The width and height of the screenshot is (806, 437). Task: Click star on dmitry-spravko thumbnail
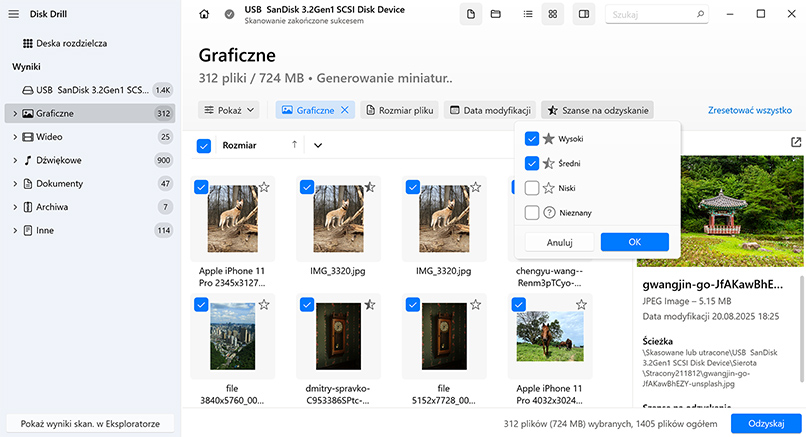(370, 305)
